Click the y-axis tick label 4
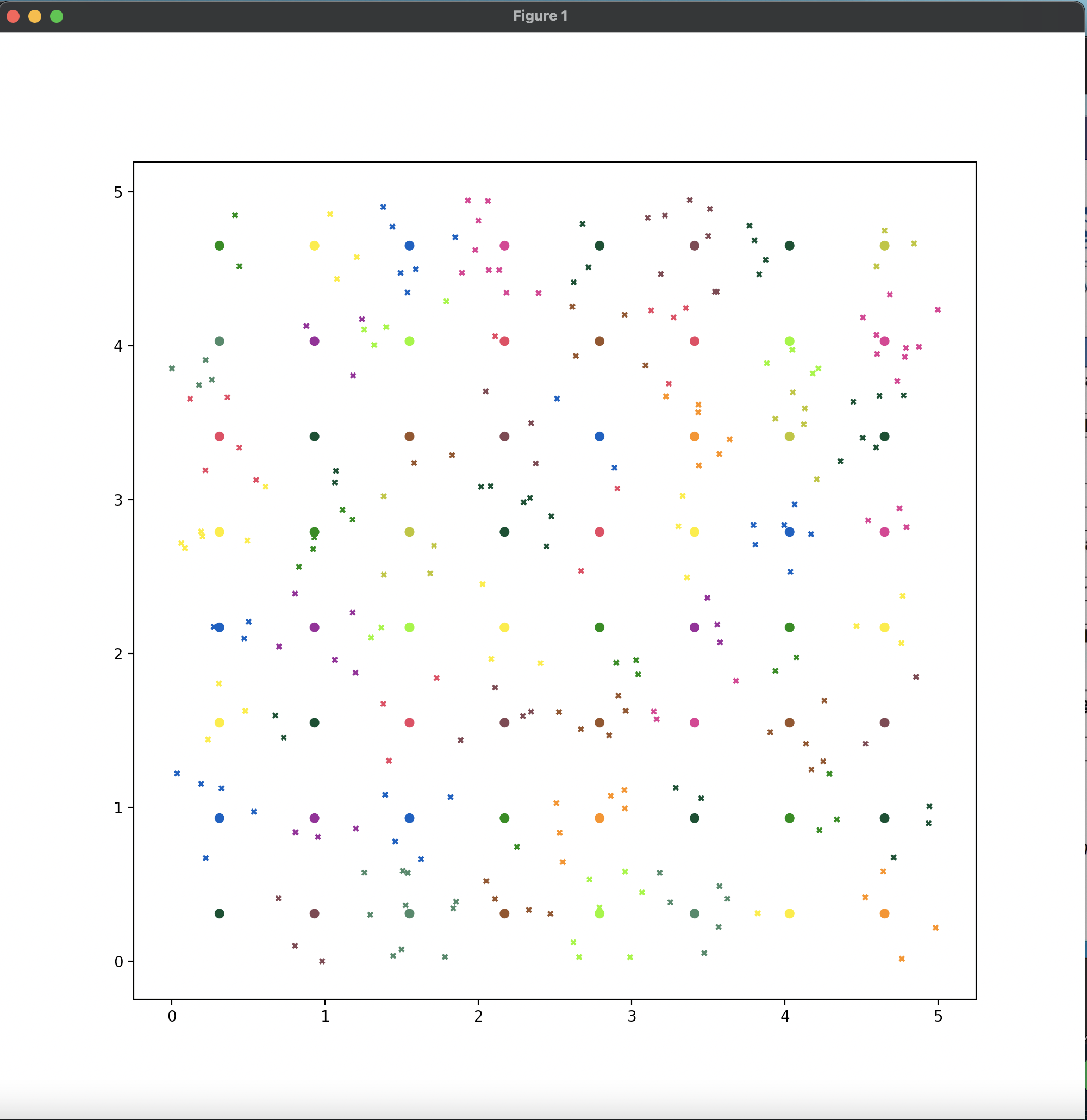Screen dimensions: 1087x1120 click(118, 346)
